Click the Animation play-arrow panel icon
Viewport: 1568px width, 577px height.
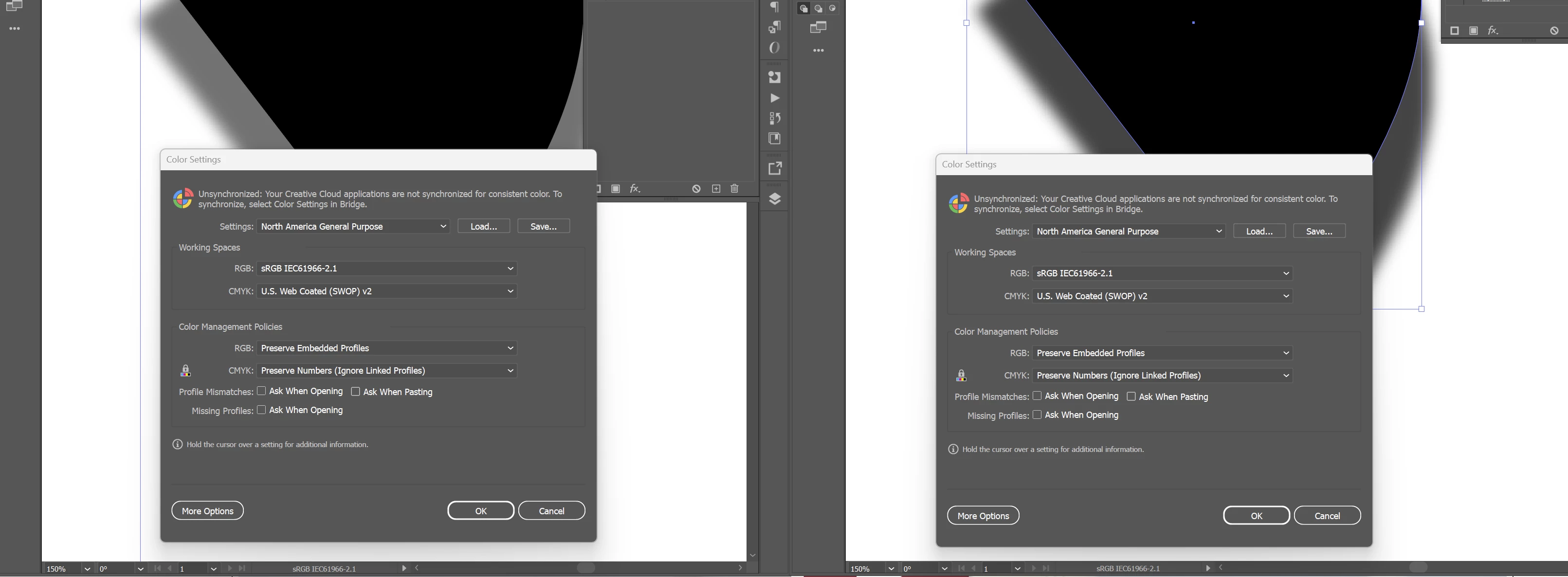(x=774, y=98)
